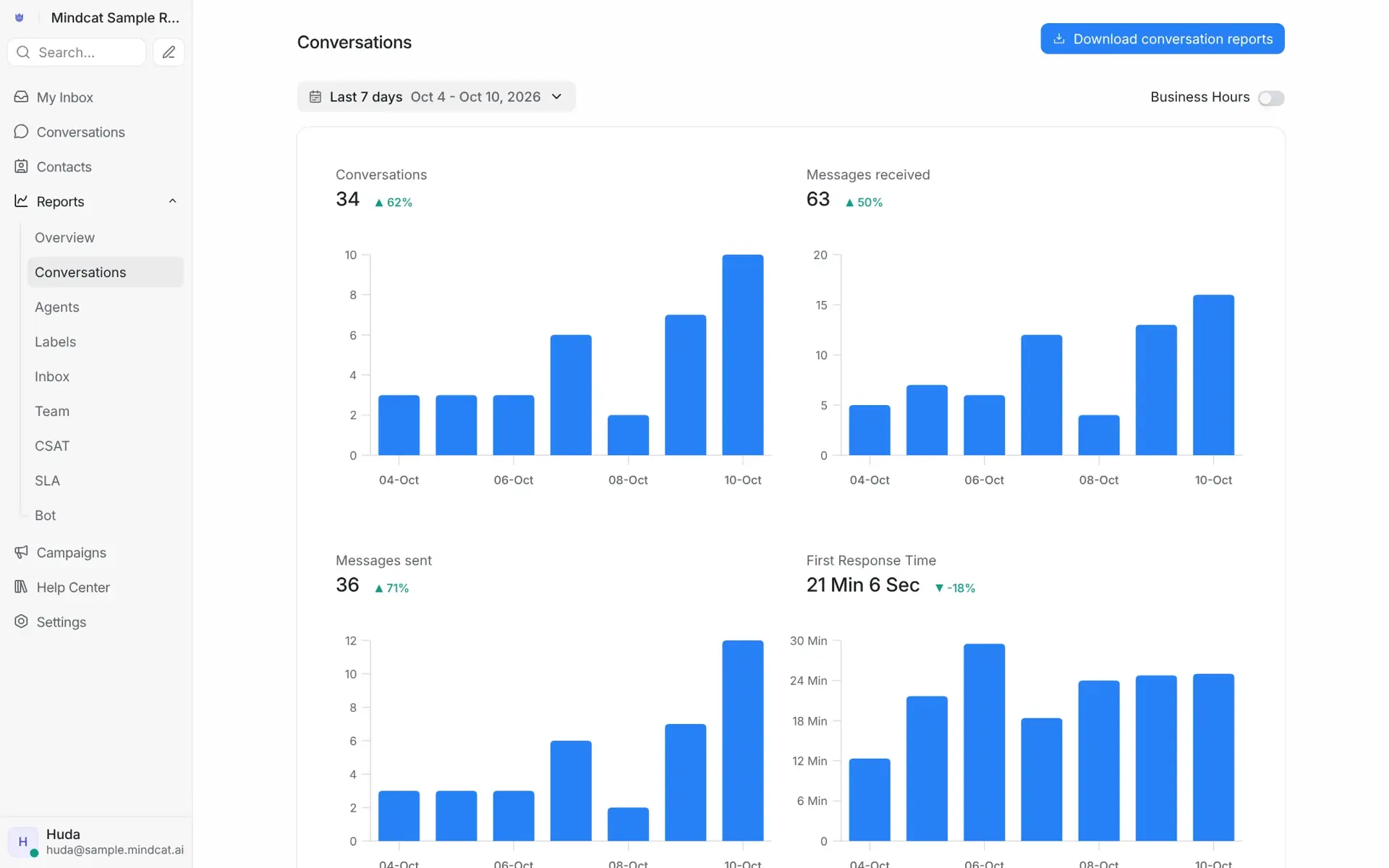Open the workspace switcher Mindcat Sample R...

[115, 17]
